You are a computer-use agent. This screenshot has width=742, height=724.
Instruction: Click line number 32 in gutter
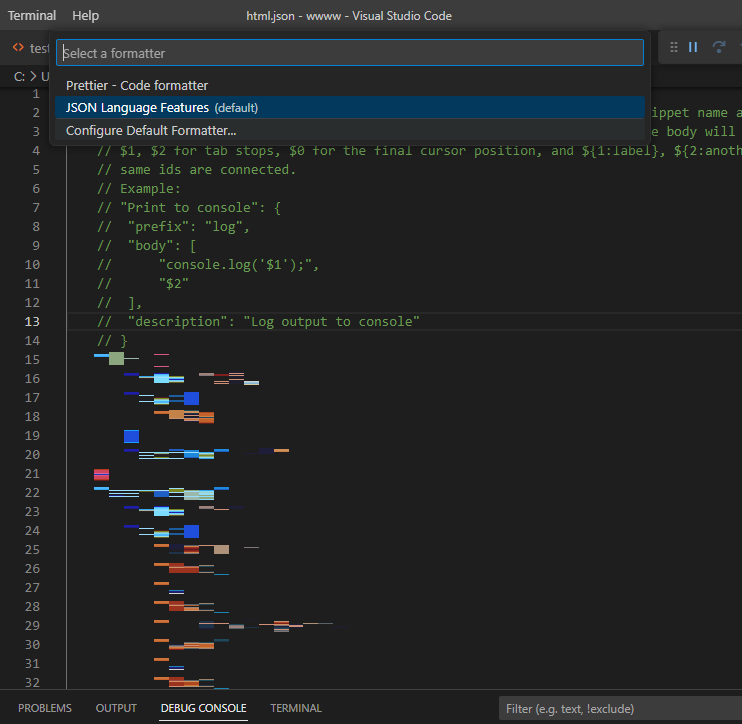click(x=32, y=682)
